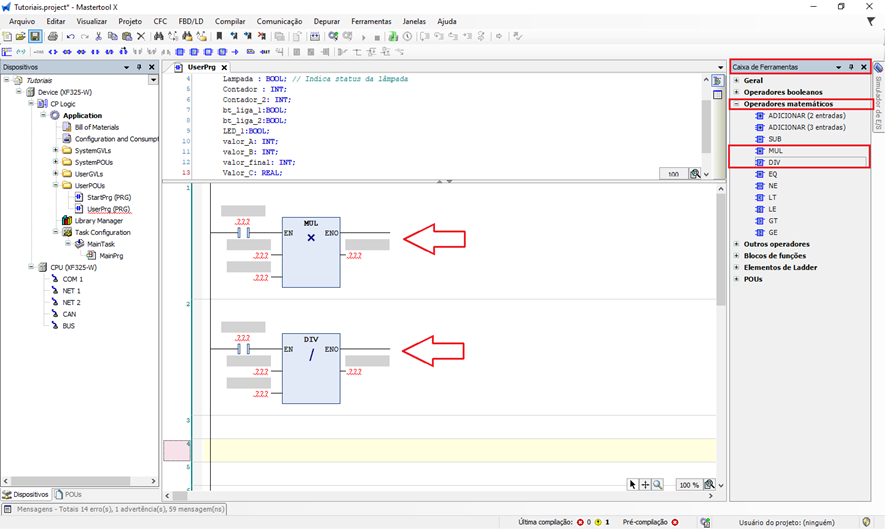Toggle the contact on the MUL EN input
Screen dimensions: 886x530
(241, 232)
